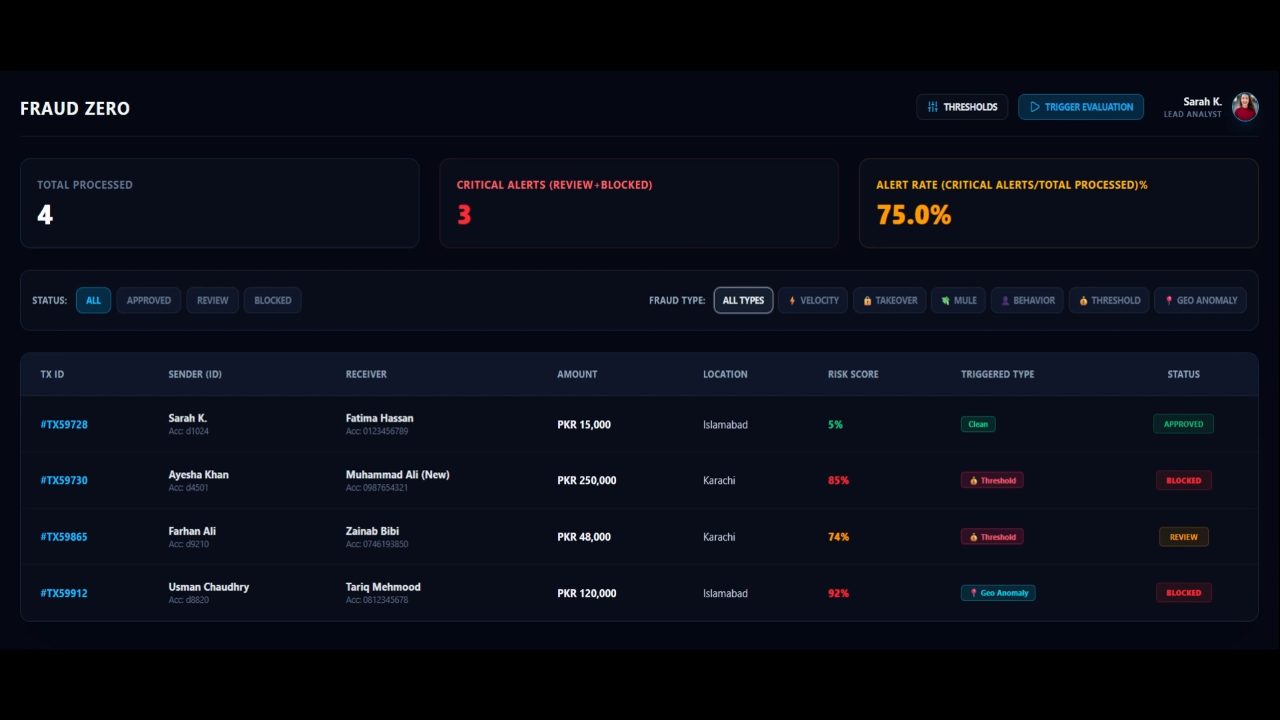Filter transactions by Blocked status

(x=273, y=300)
